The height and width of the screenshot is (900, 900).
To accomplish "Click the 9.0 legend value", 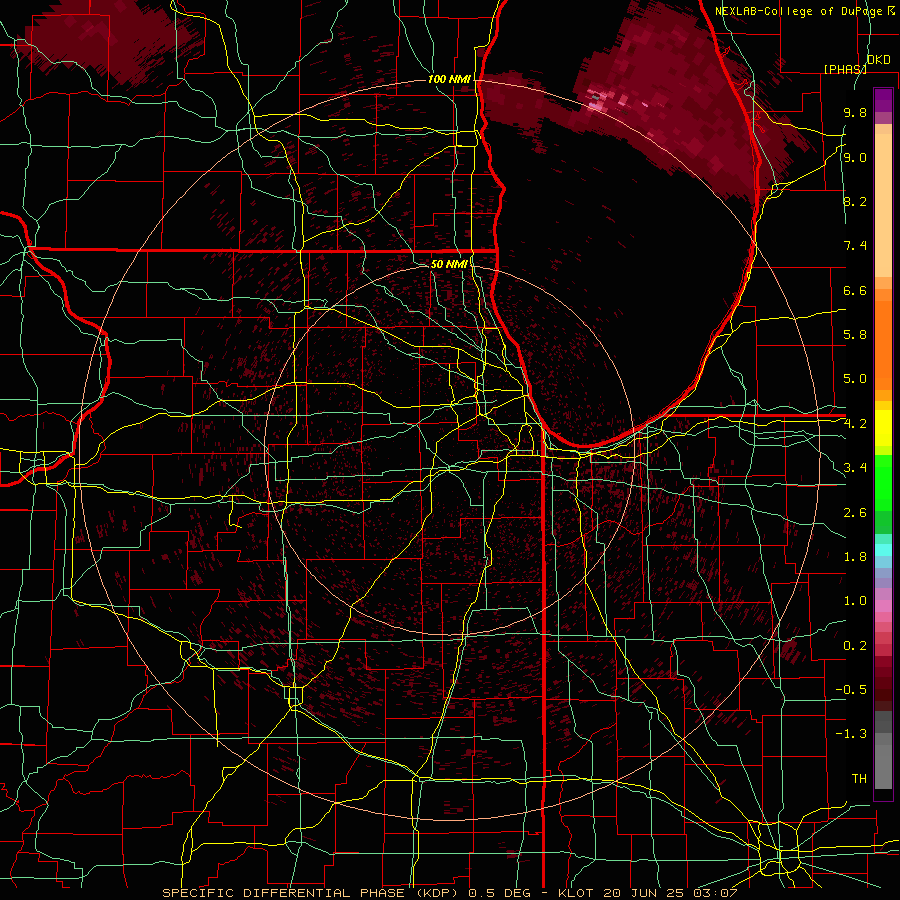I will point(855,157).
